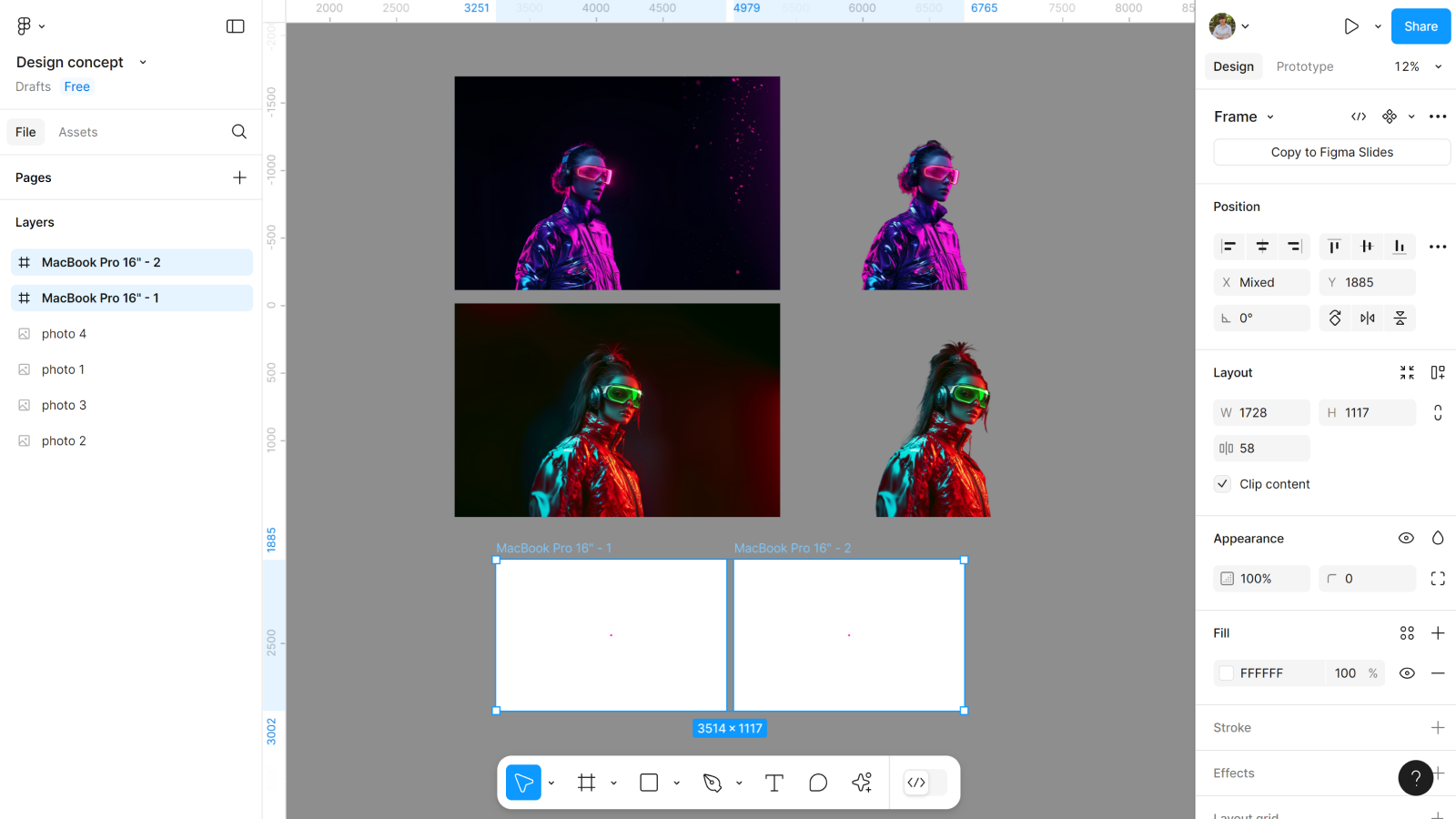The height and width of the screenshot is (819, 1456).
Task: Choose the Comment tool
Action: 818,783
